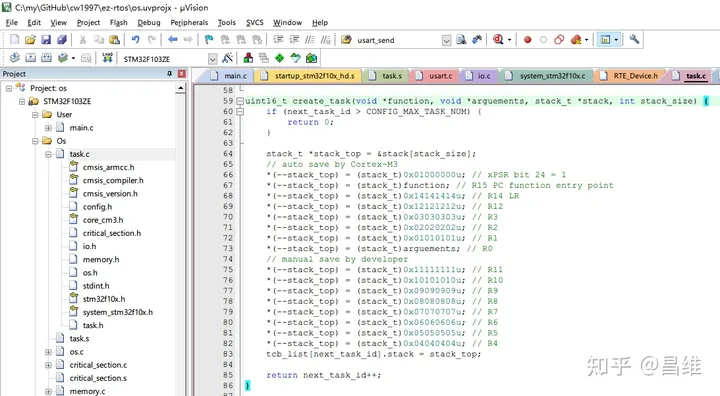Open the Flash menu
The image size is (720, 396).
(118, 23)
